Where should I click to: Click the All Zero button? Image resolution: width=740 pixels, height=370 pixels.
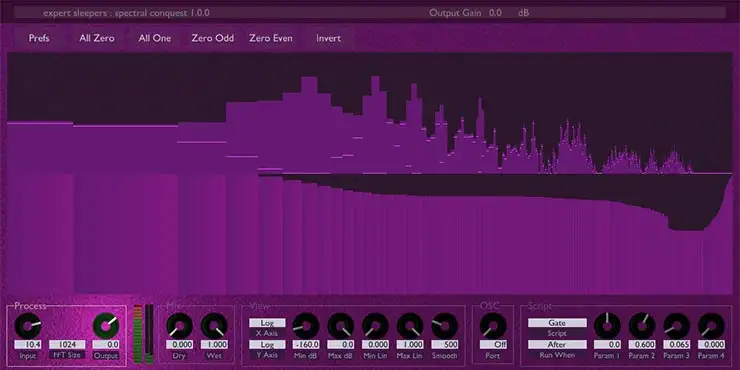tap(97, 38)
